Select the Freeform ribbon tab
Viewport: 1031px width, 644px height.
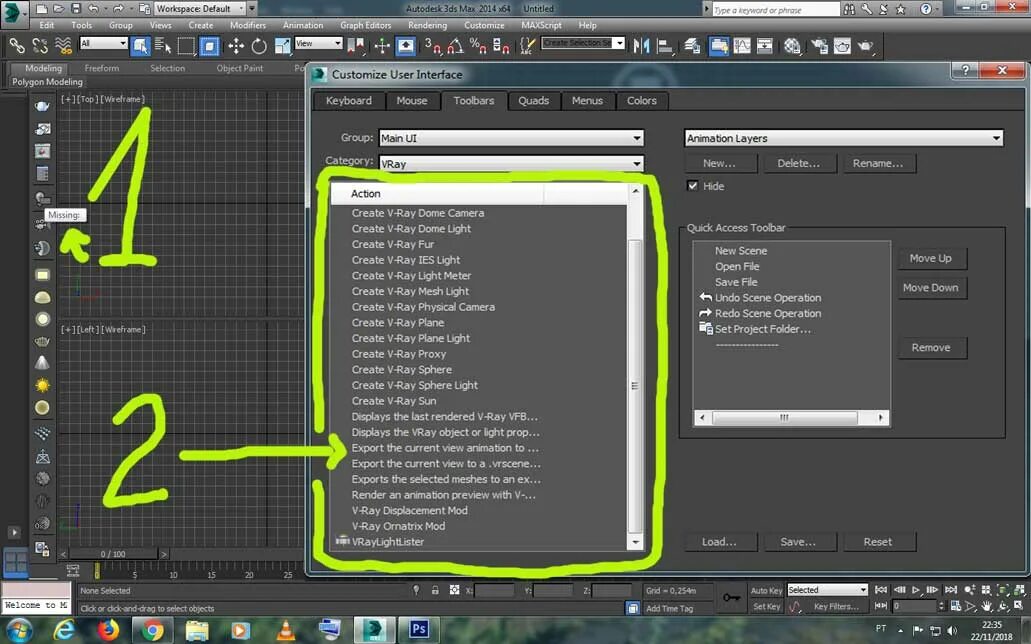click(x=102, y=68)
